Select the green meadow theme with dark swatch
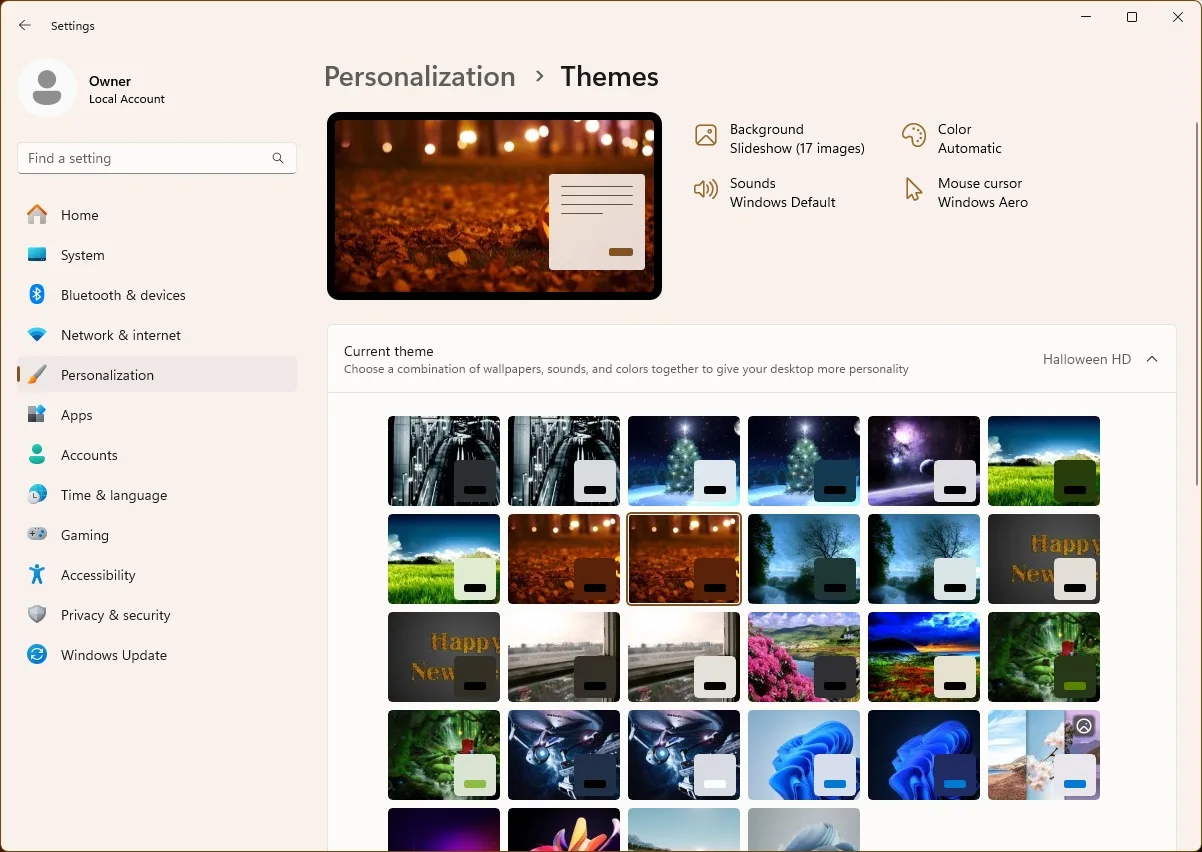 tap(1044, 461)
